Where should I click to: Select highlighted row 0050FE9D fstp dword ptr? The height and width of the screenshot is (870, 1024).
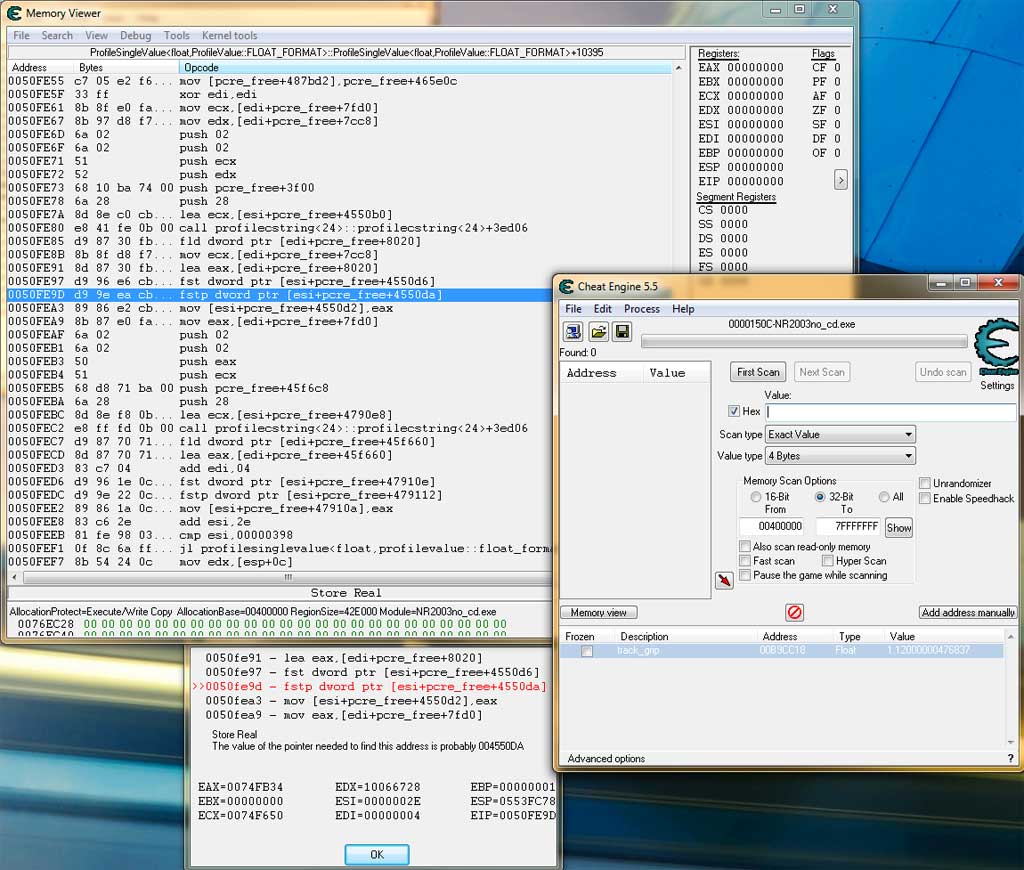(280, 295)
